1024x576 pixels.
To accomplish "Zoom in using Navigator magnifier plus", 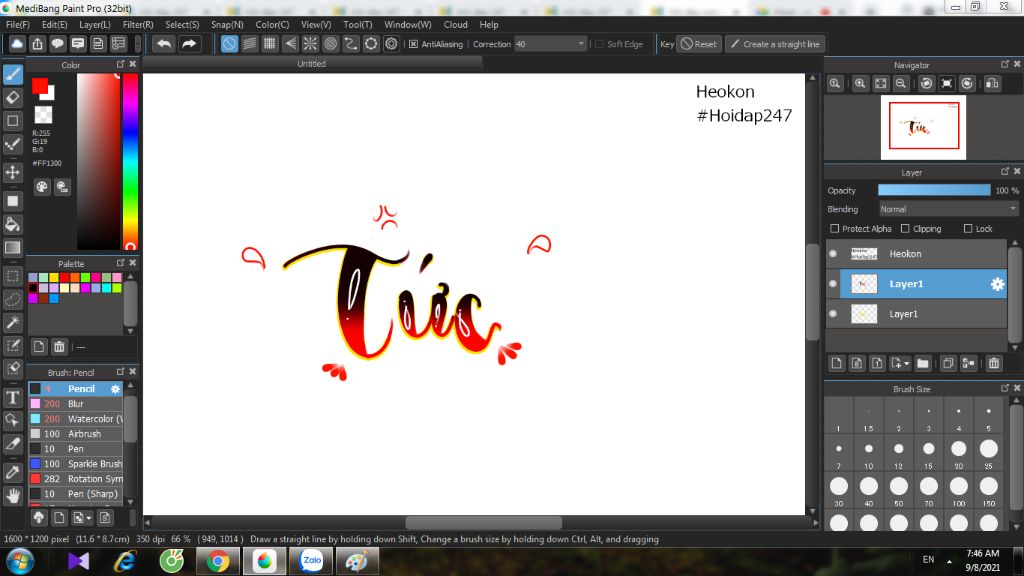I will click(860, 84).
